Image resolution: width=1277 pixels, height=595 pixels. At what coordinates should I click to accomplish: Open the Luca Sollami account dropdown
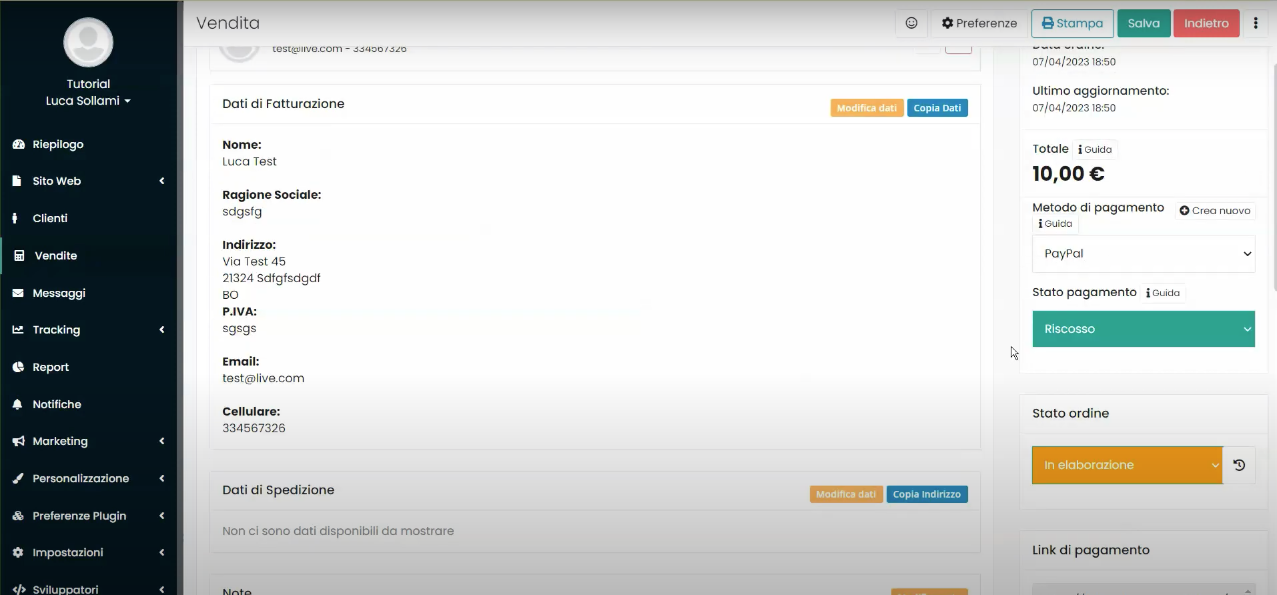(88, 101)
